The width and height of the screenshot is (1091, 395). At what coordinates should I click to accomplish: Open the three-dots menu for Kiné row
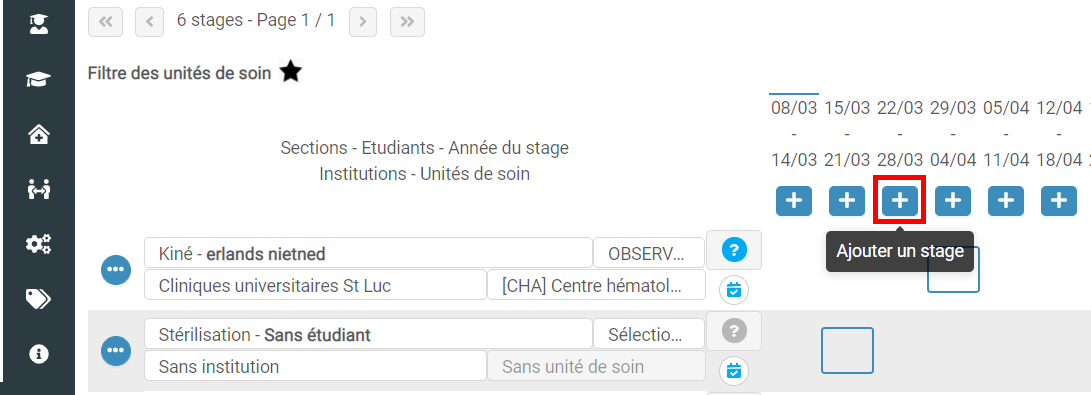[x=116, y=270]
